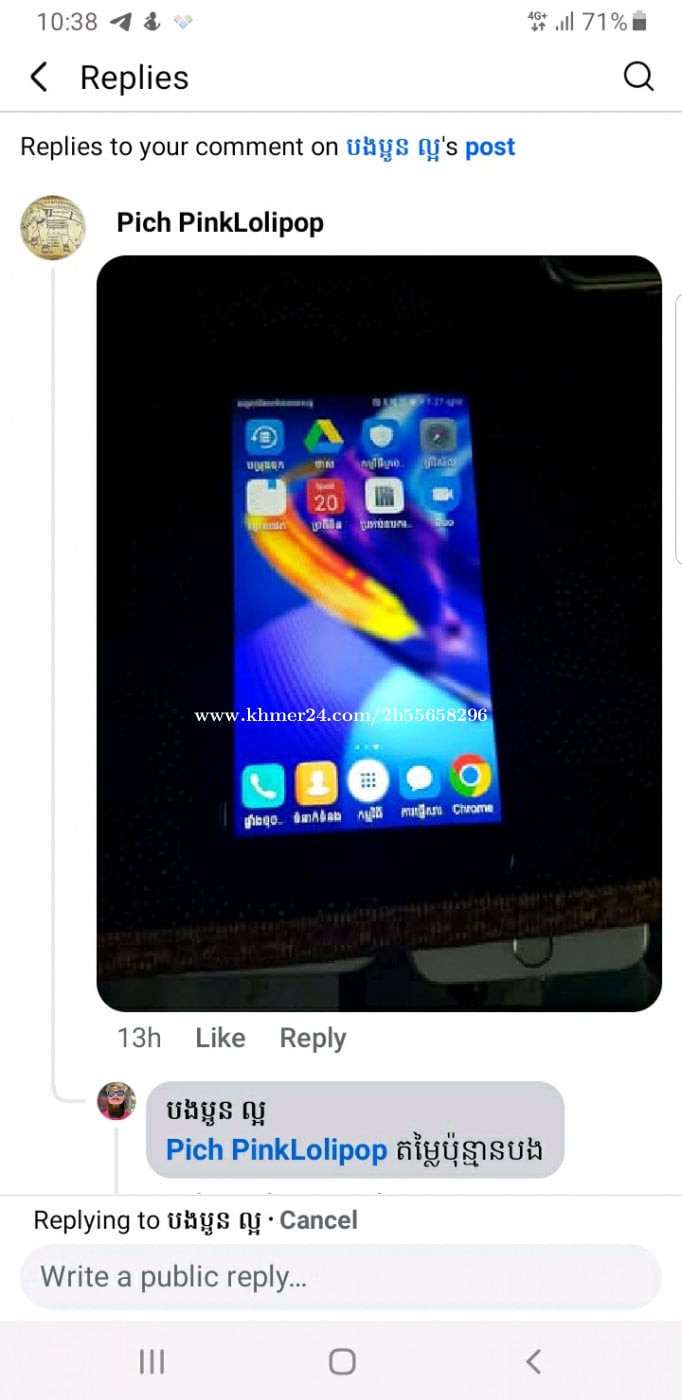Tap the Android recent apps button
Image resolution: width=682 pixels, height=1400 pixels.
pos(152,1361)
